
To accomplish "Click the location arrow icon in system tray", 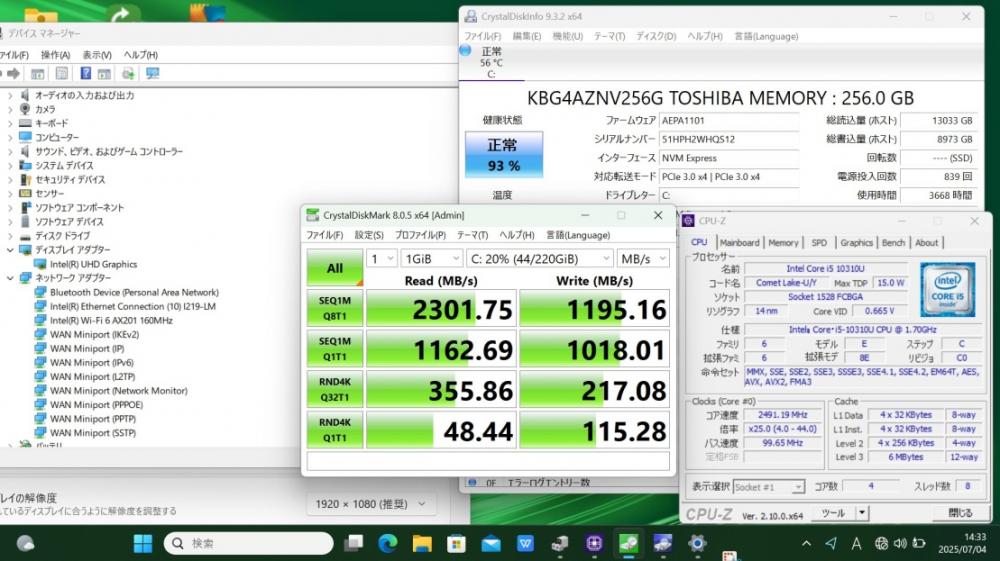I will (831, 543).
